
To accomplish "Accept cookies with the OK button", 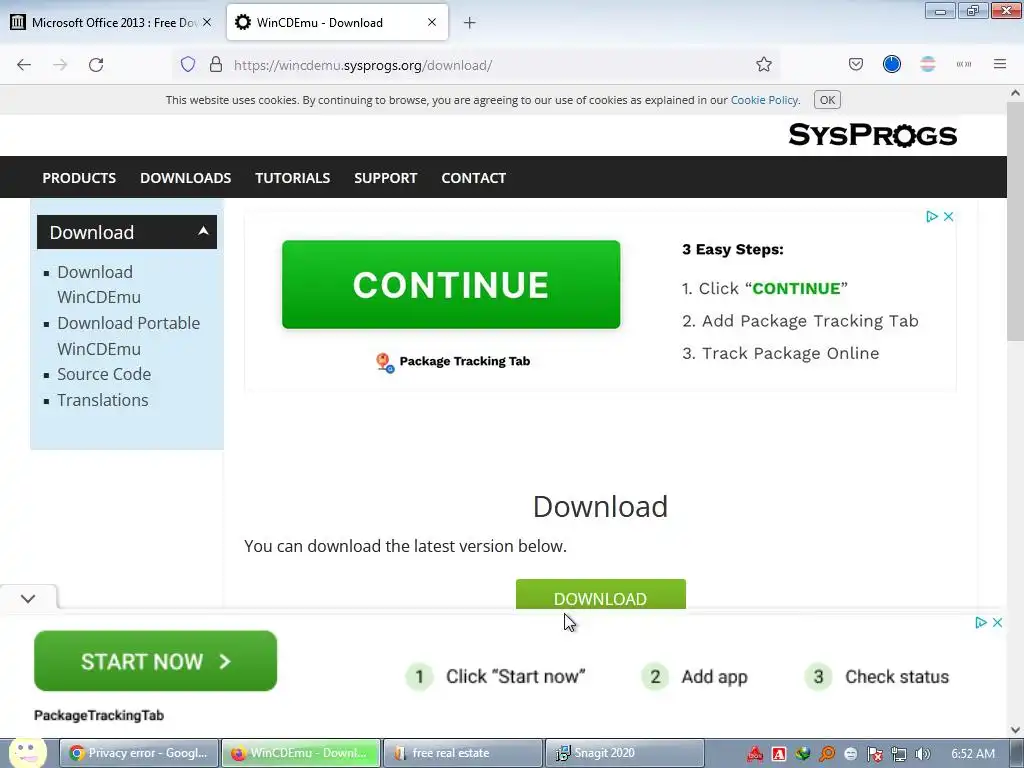I will (x=827, y=100).
